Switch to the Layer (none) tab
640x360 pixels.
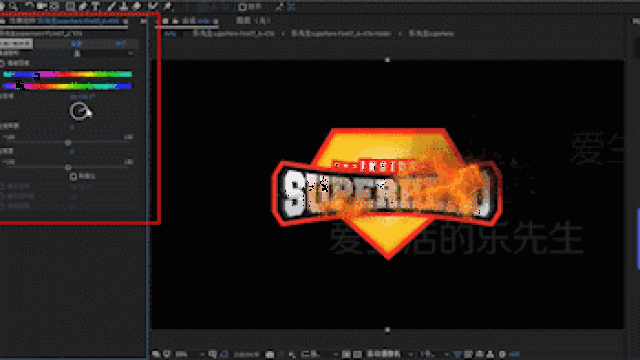click(x=253, y=20)
